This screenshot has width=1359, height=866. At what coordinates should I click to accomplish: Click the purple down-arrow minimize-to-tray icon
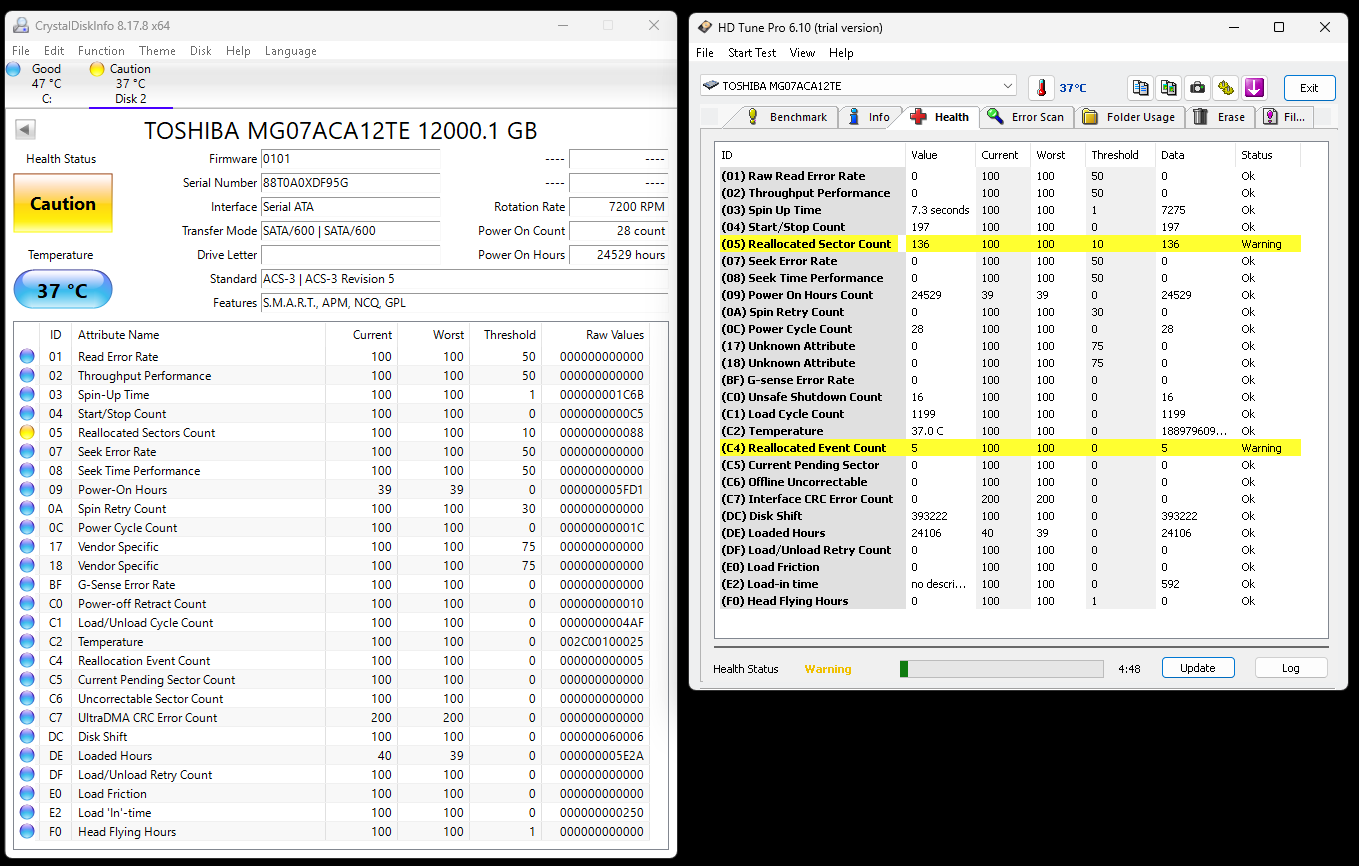(x=1255, y=88)
